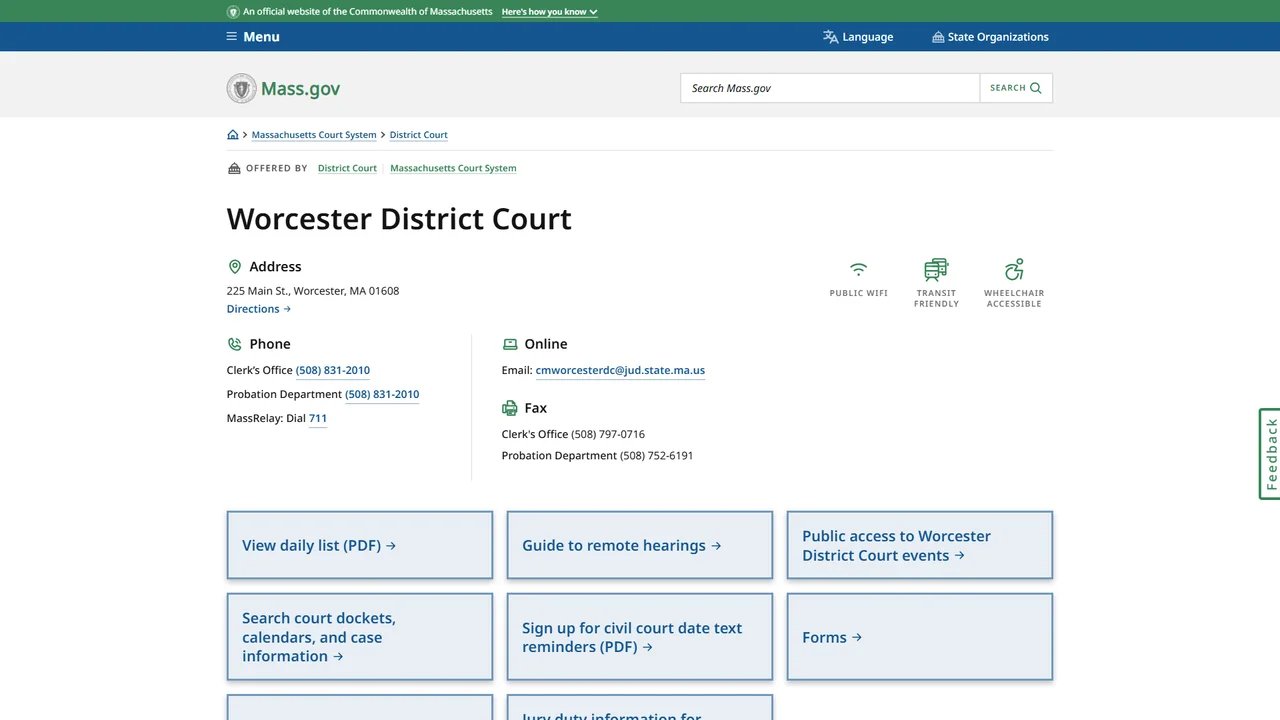This screenshot has height=720, width=1280.
Task: Click the Transit Friendly bus icon
Action: pos(936,269)
